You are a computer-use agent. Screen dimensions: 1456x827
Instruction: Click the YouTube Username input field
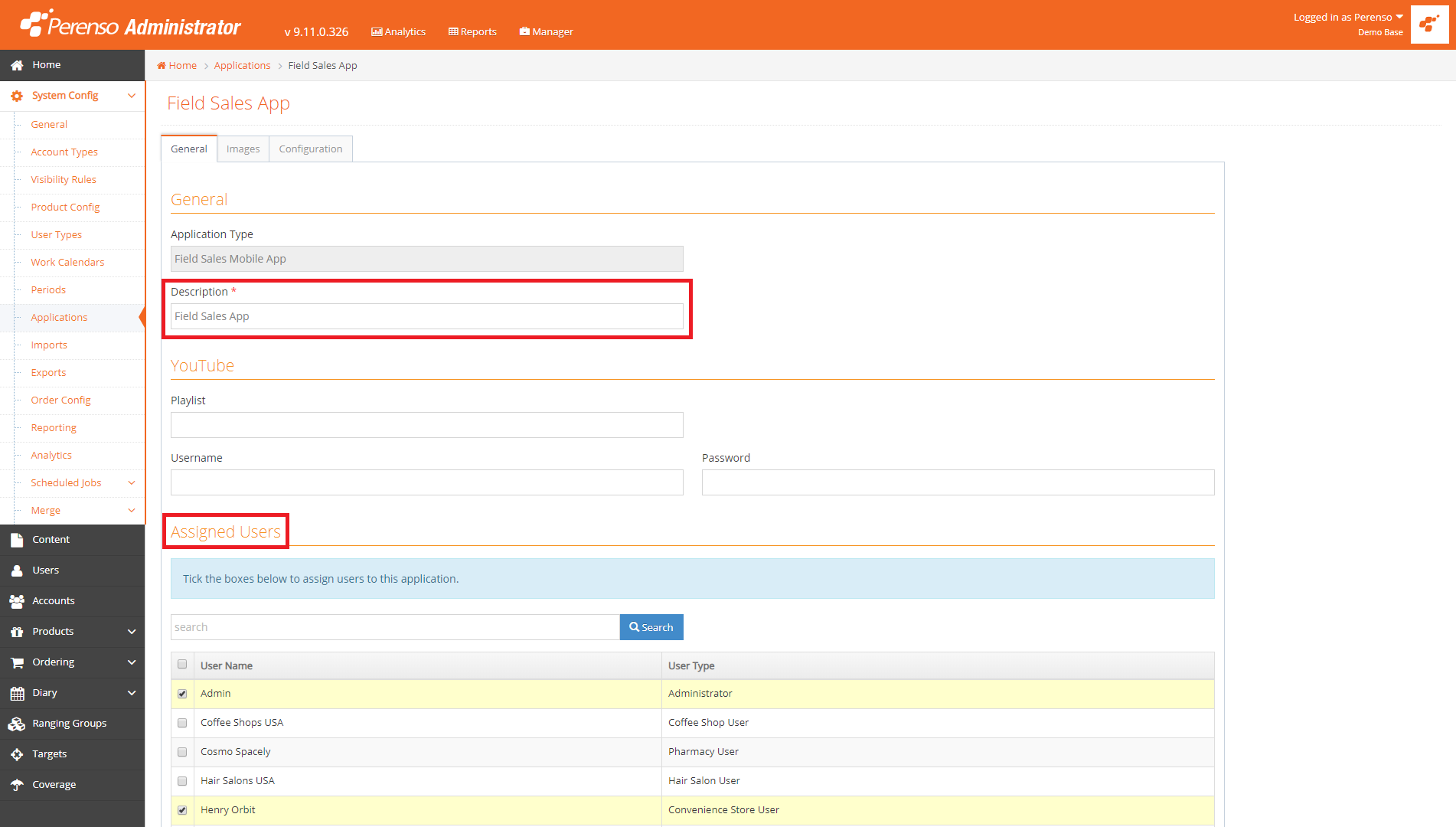click(426, 482)
